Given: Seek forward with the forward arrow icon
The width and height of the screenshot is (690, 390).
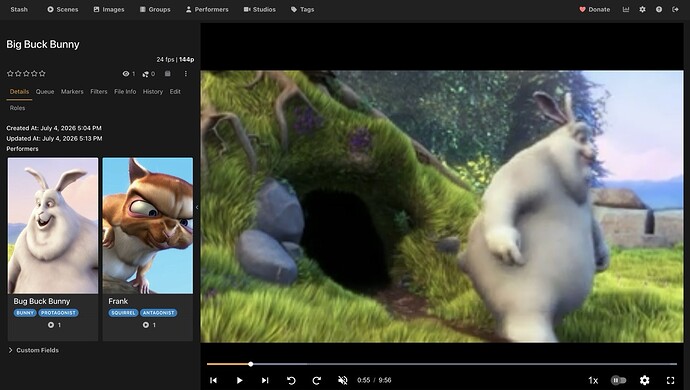Looking at the screenshot, I should coord(317,380).
